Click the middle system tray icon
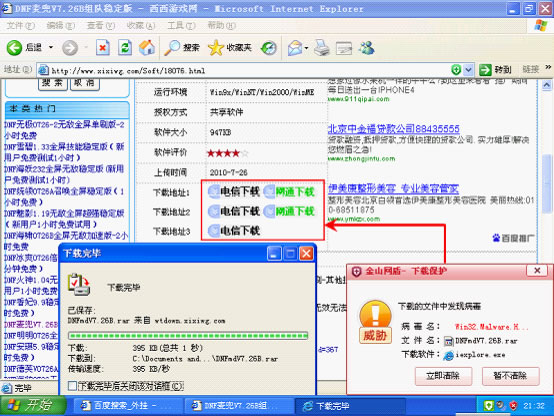 (x=501, y=405)
